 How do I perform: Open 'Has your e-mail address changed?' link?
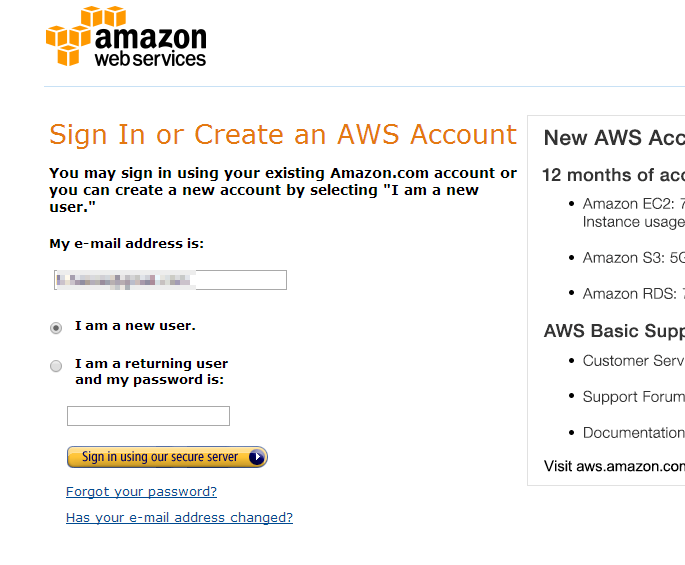[180, 517]
